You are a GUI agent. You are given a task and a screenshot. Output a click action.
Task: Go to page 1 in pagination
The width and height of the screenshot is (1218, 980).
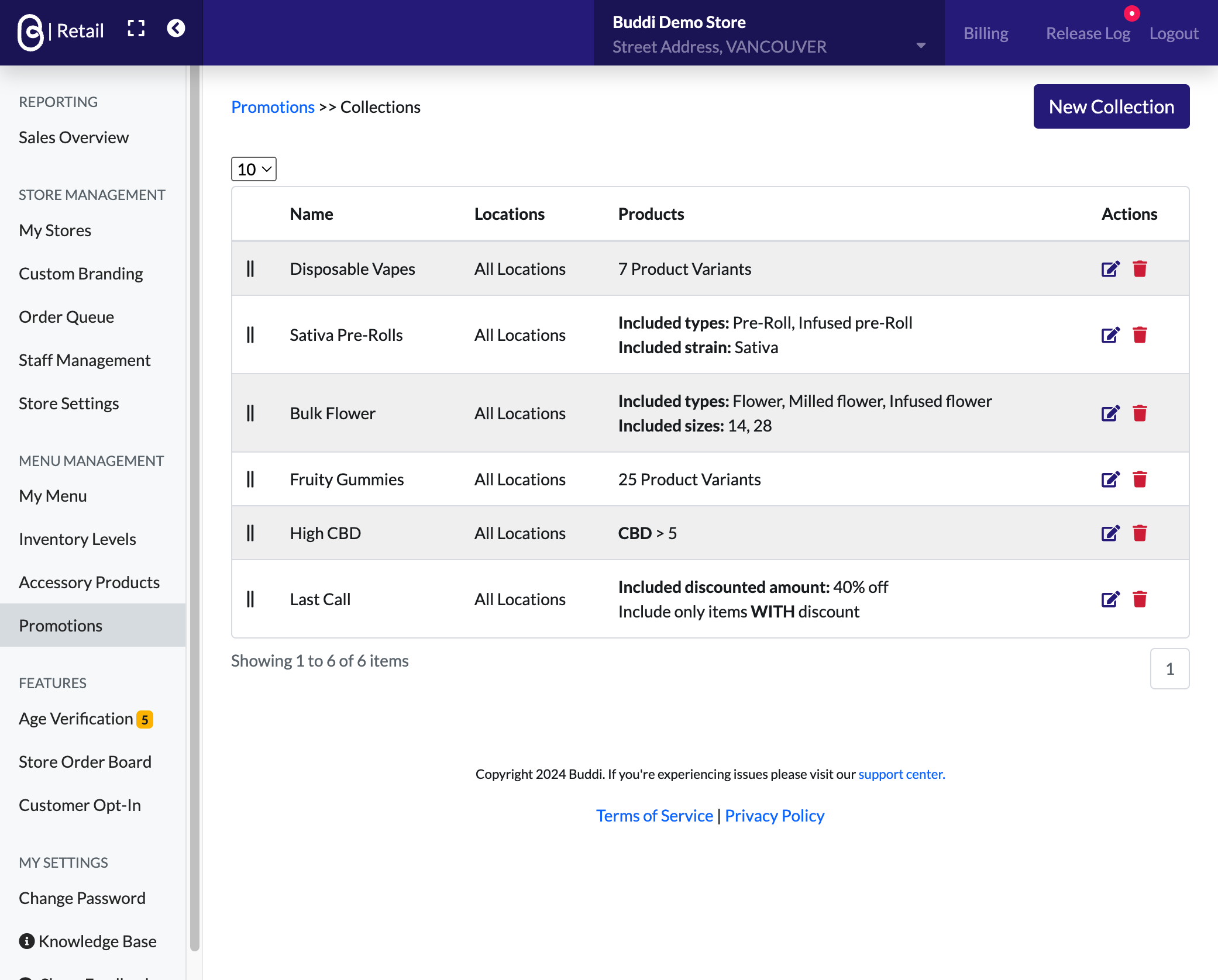coord(1169,669)
